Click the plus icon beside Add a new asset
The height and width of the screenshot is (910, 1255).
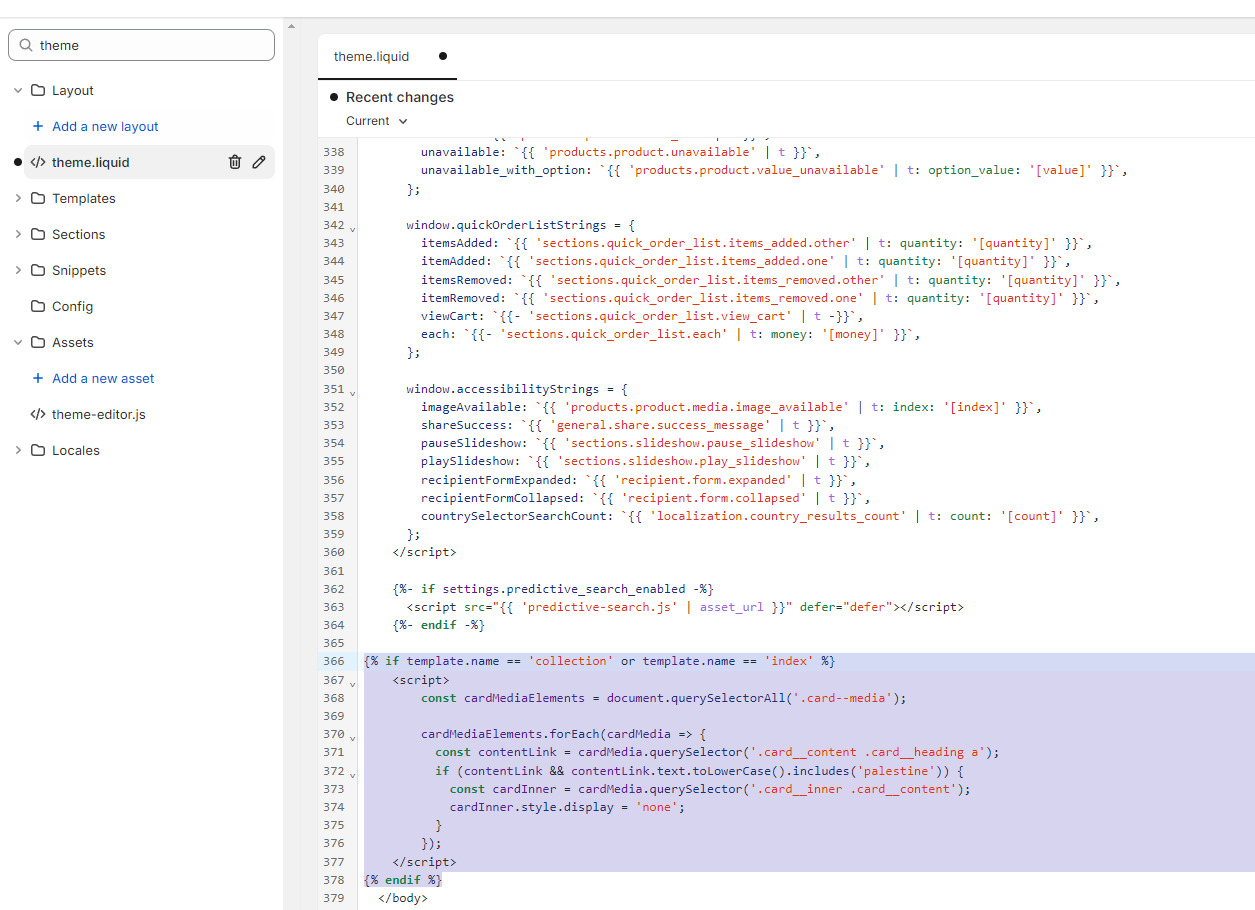click(x=38, y=378)
